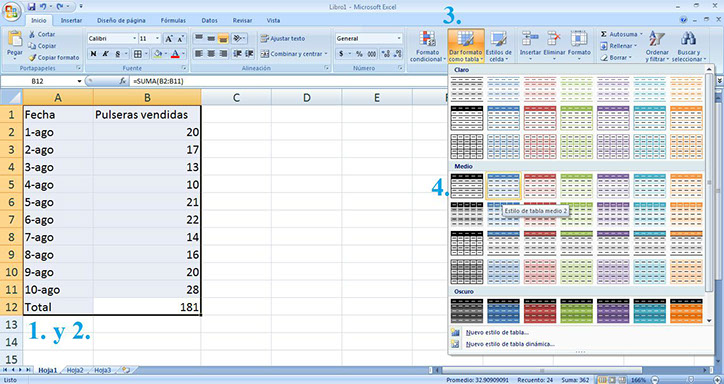The image size is (724, 384).
Task: Open Formato condicional icon
Action: click(427, 40)
